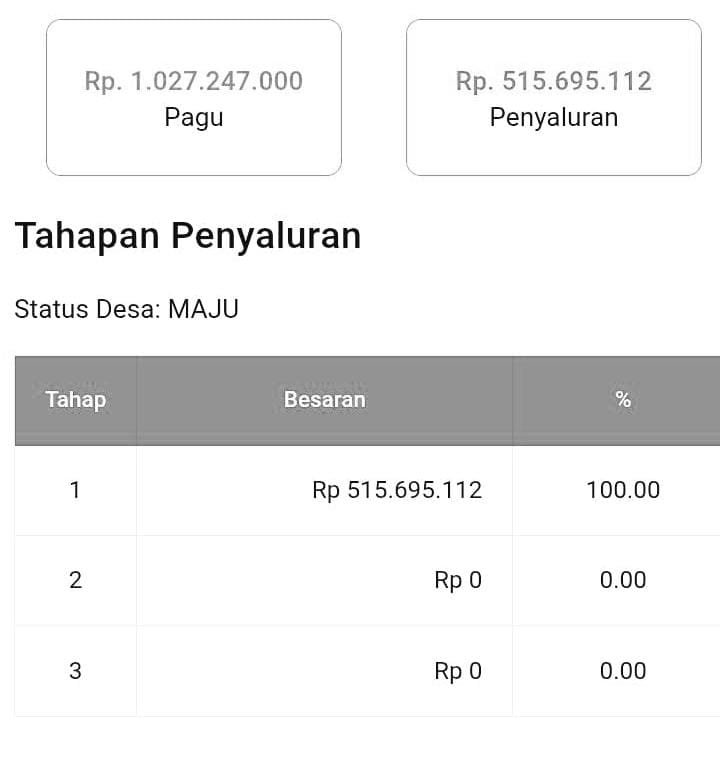Viewport: 720px width, 773px height.
Task: Select the Rp. 1.027.247.000 amount text
Action: point(194,81)
